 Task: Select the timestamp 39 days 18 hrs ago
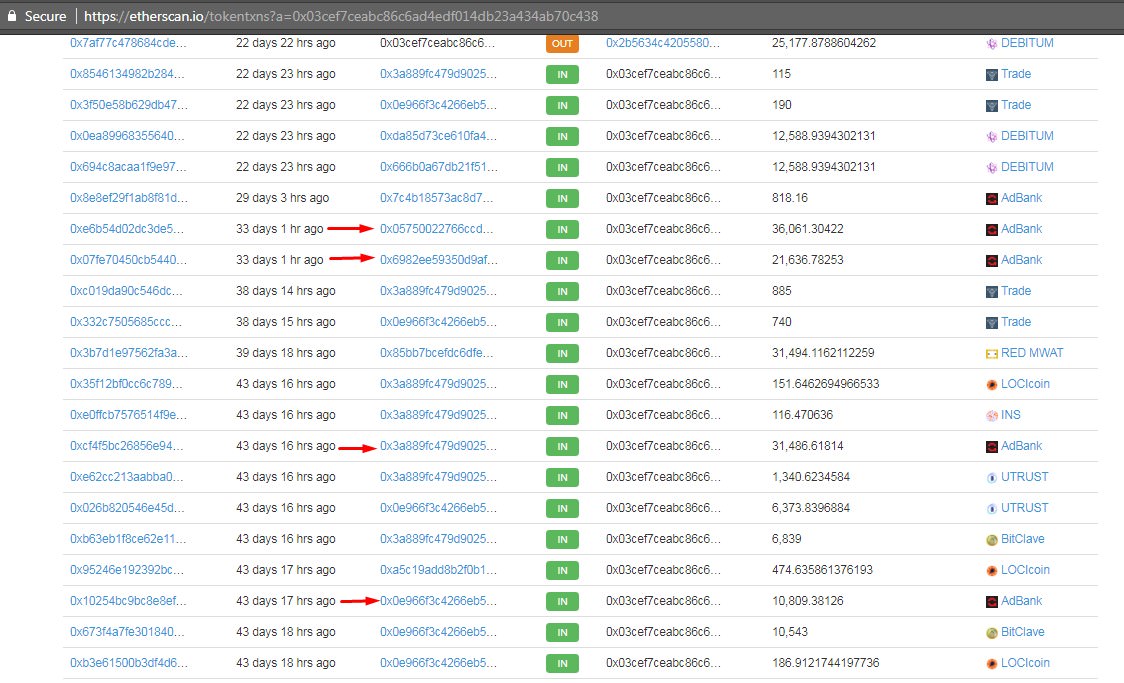click(x=285, y=353)
